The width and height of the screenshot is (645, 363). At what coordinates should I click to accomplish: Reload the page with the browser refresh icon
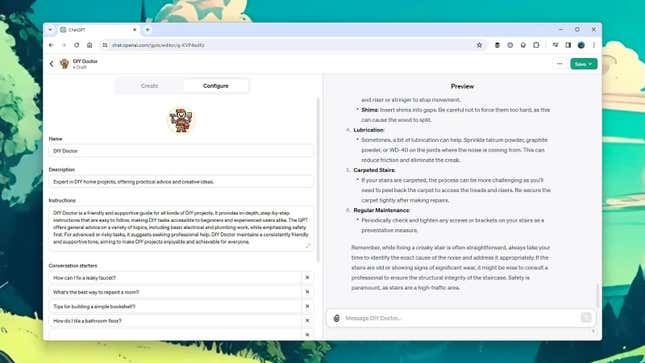point(77,45)
